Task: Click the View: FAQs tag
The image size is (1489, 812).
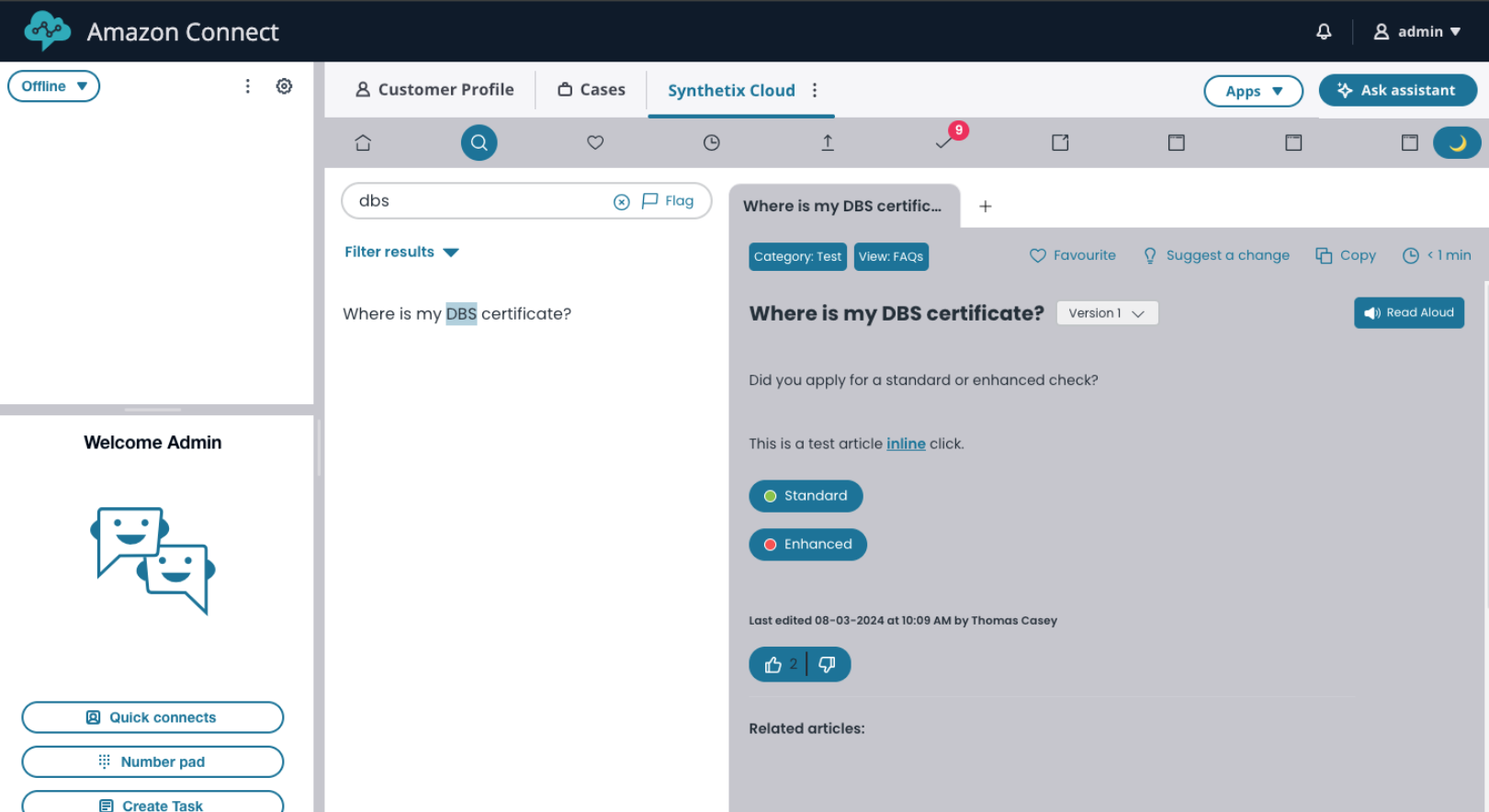Action: 891,256
